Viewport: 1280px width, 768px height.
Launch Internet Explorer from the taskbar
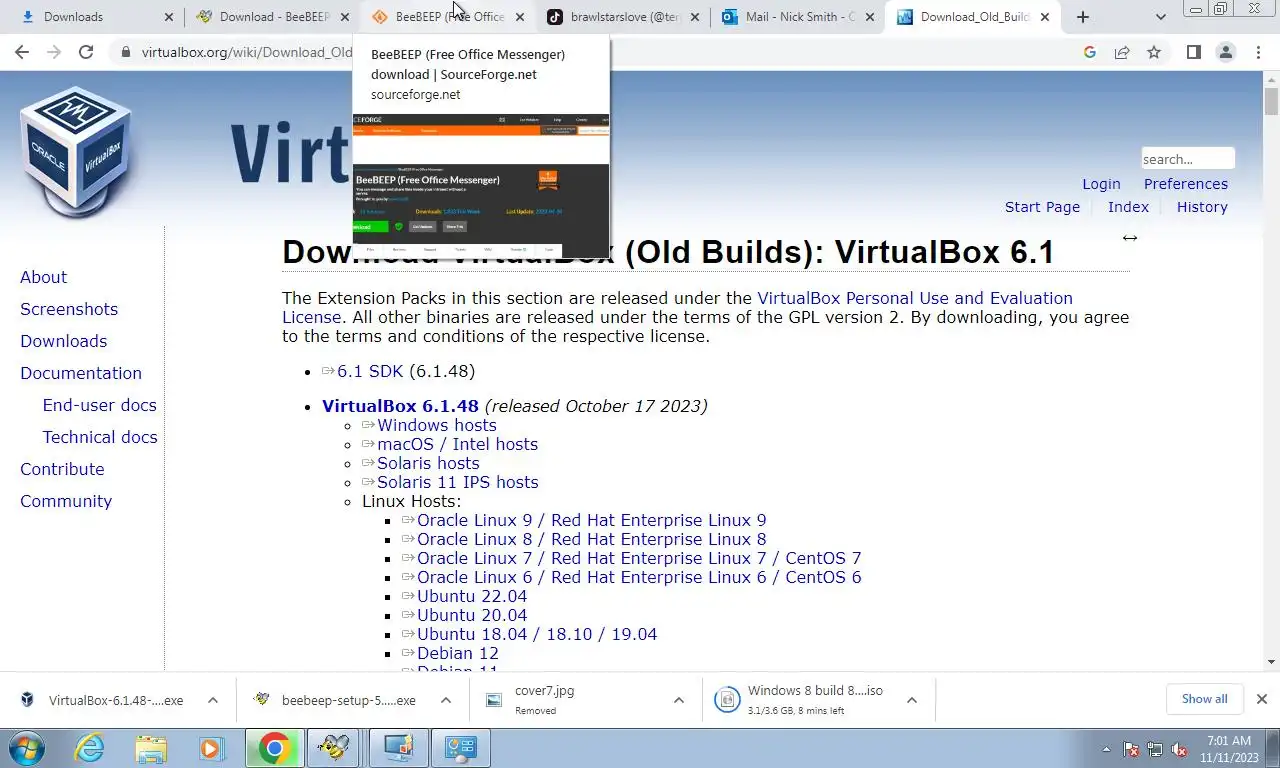click(x=90, y=748)
